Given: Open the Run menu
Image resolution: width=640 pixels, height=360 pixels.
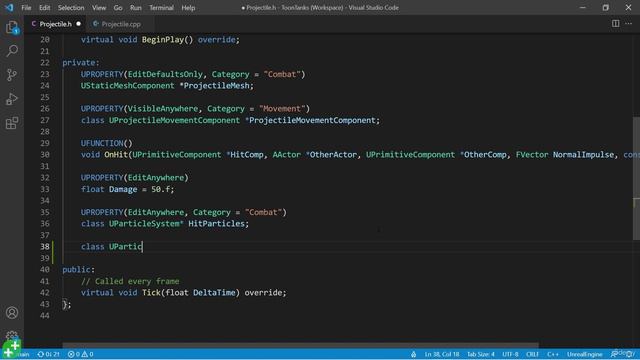Looking at the screenshot, I should (136, 8).
